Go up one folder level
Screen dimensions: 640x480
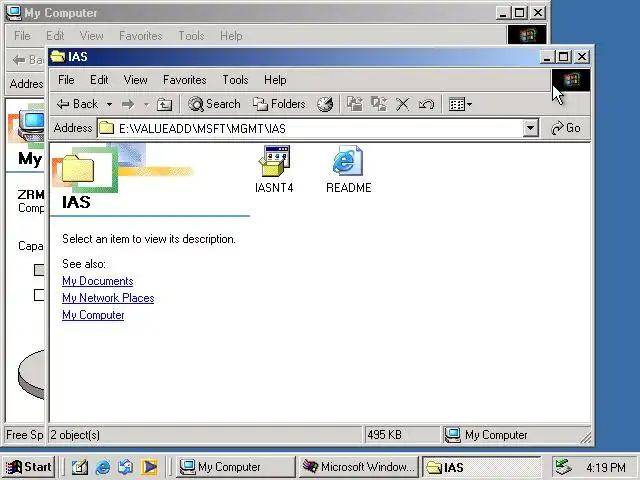[x=164, y=104]
